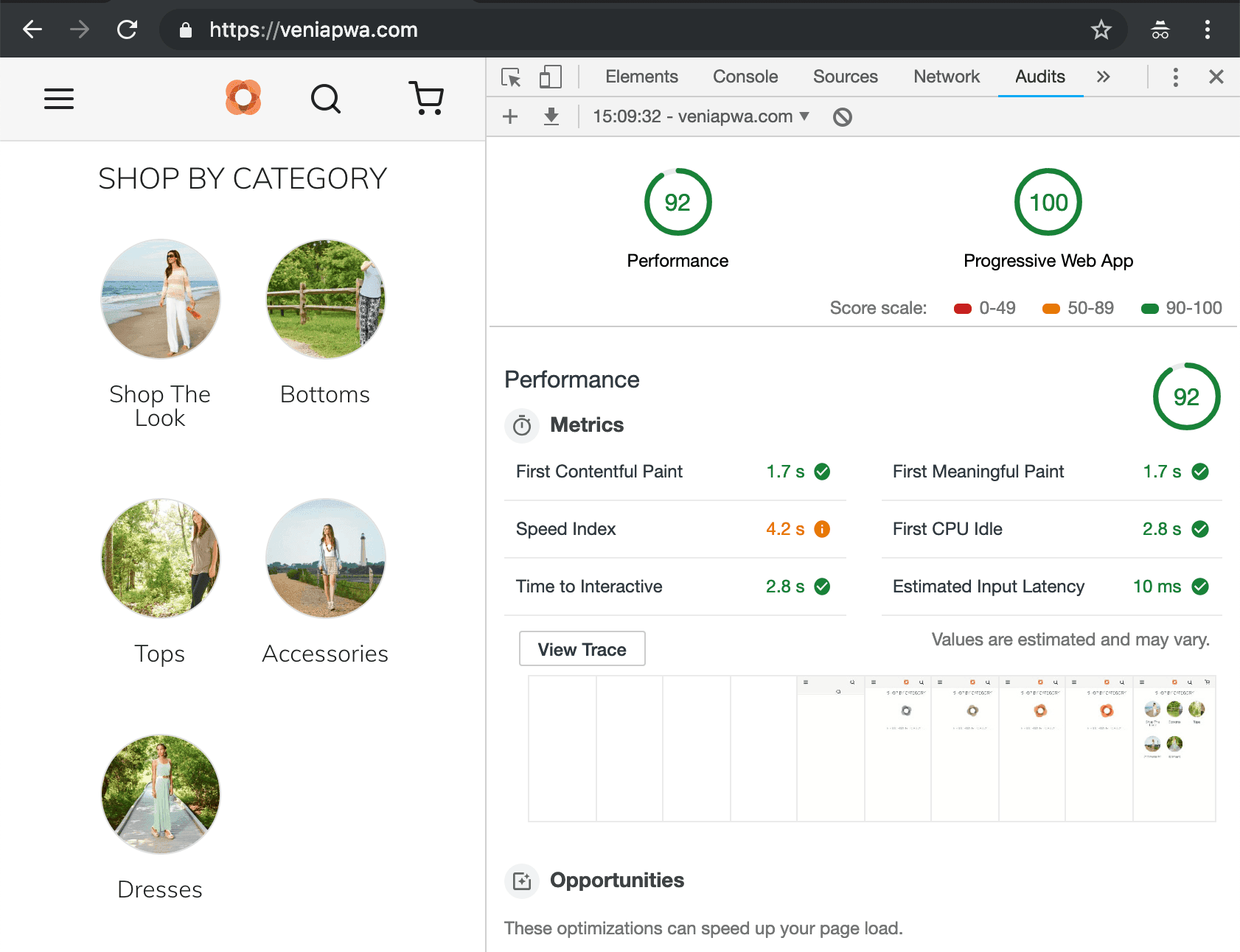Open the shopping cart
This screenshot has height=952, width=1240.
[426, 98]
